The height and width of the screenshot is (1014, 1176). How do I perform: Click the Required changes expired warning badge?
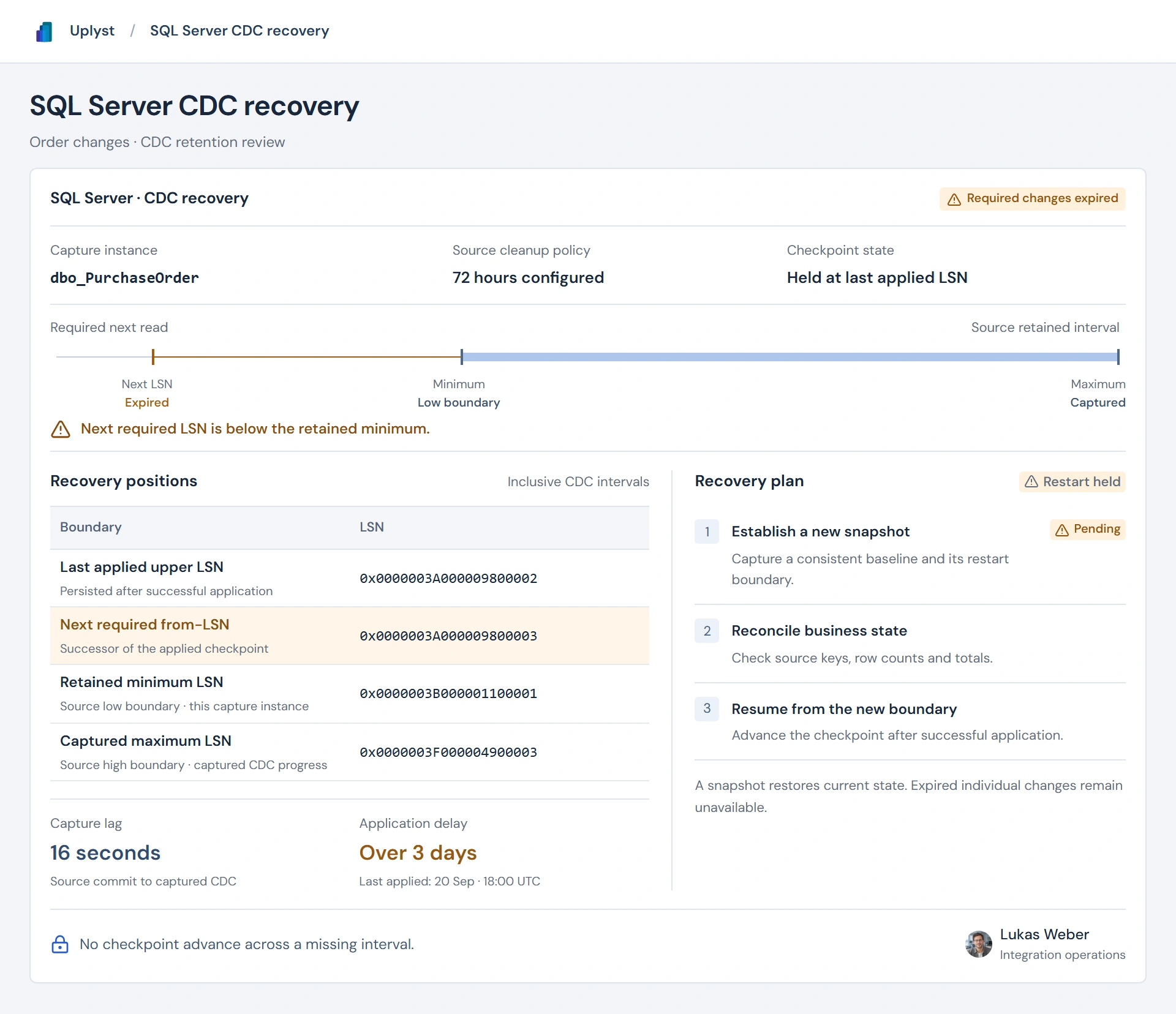(x=1032, y=198)
